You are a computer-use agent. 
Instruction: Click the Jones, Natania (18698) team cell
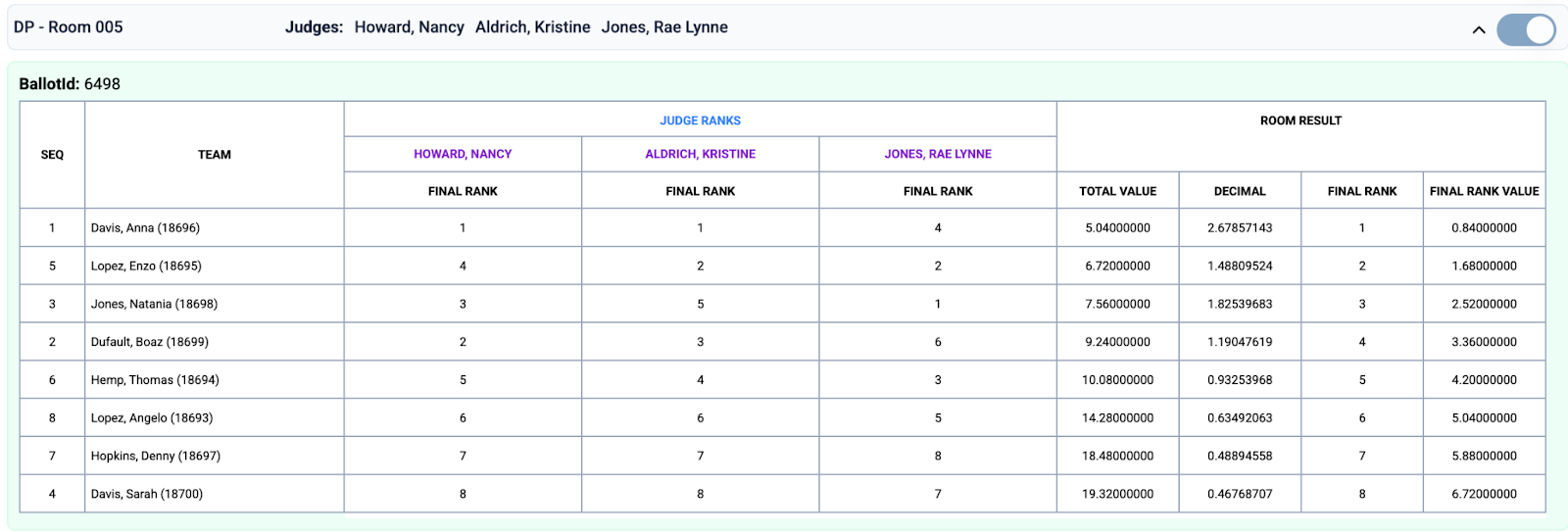point(154,305)
